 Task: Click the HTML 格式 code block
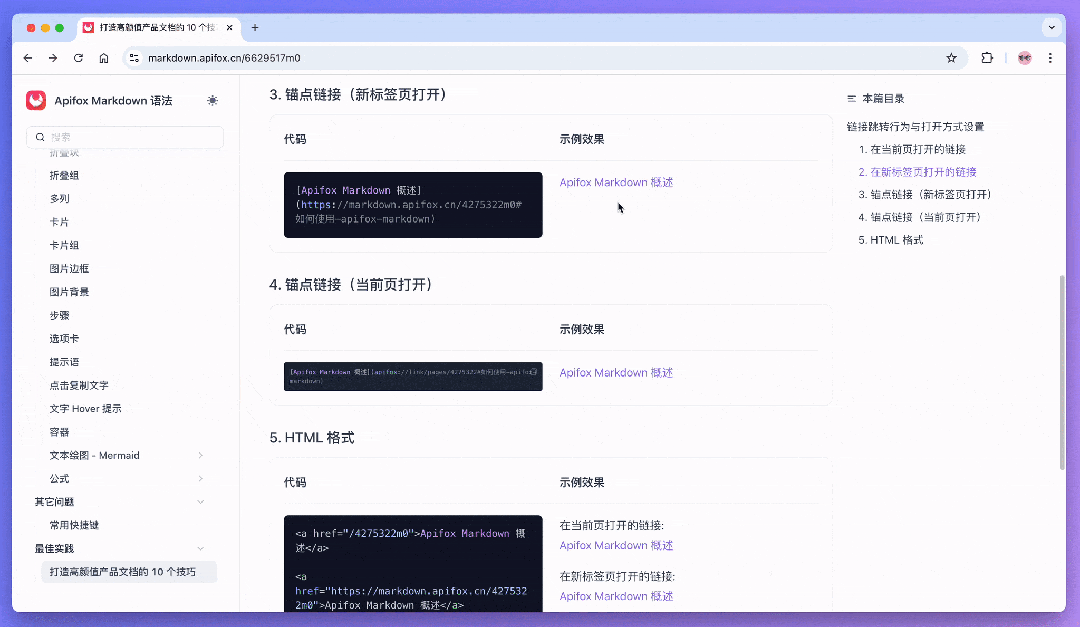(x=413, y=564)
